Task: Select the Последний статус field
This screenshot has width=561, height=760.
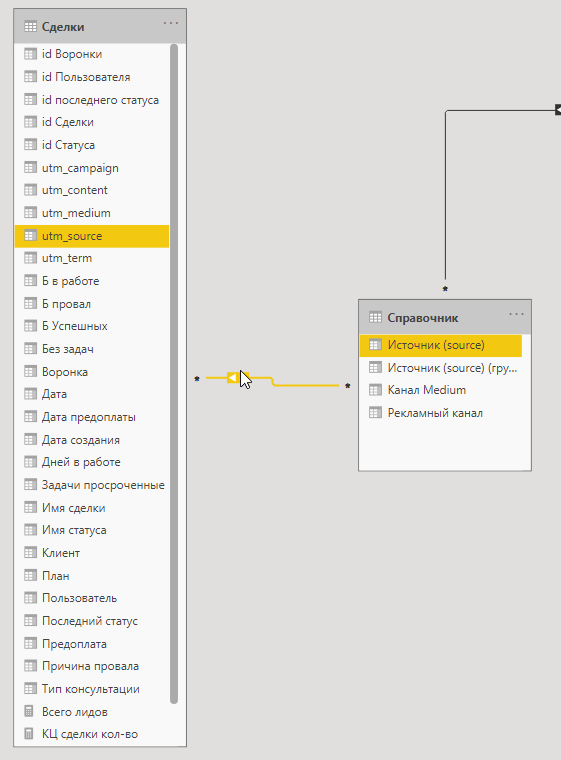Action: coord(92,621)
